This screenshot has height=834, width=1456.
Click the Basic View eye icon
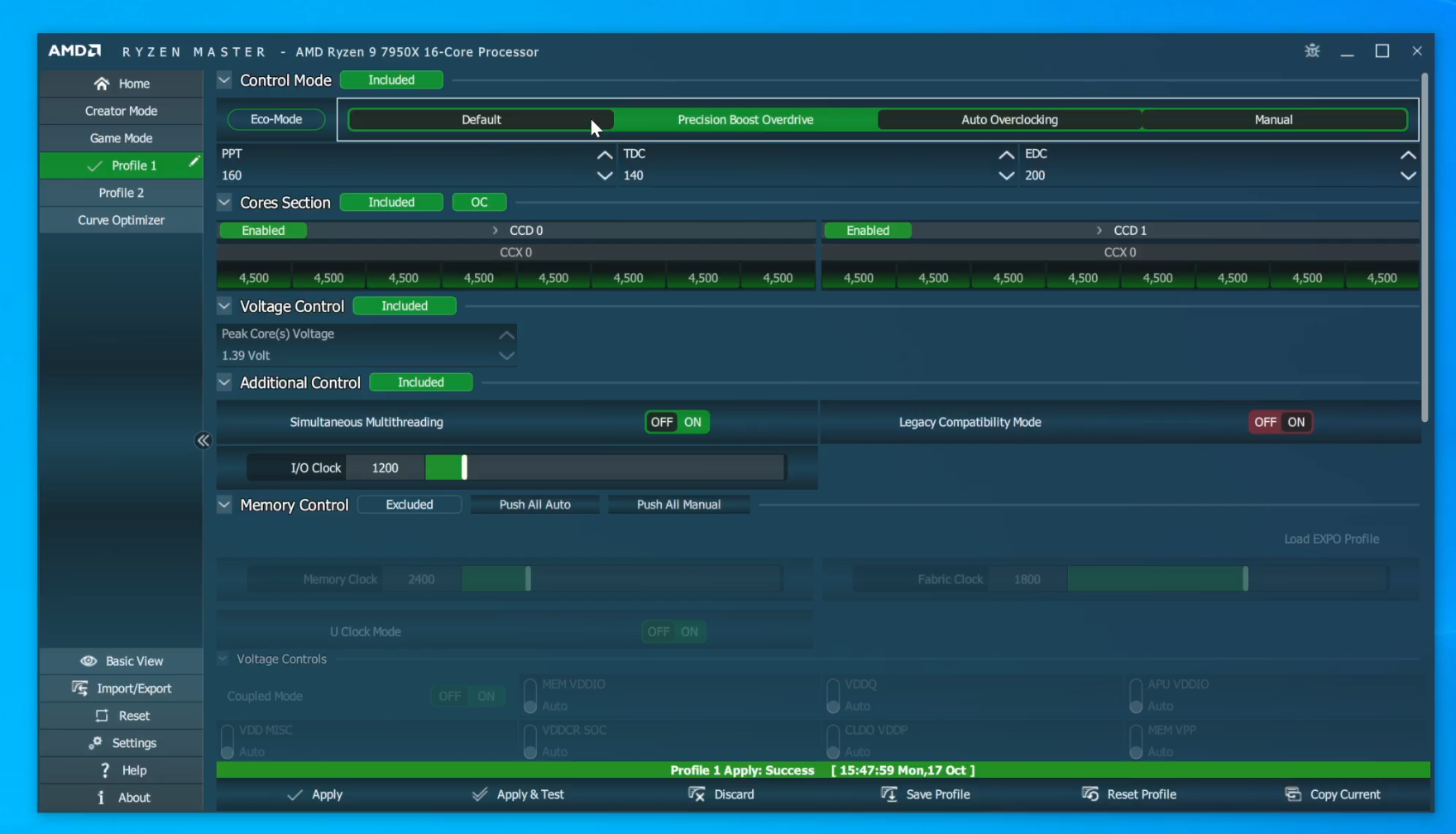89,661
